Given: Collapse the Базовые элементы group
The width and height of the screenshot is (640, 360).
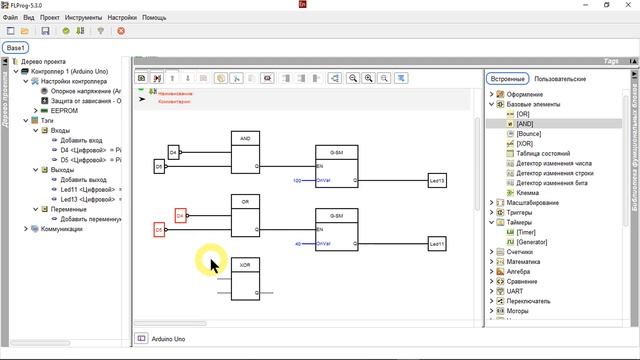Looking at the screenshot, I should [x=491, y=104].
